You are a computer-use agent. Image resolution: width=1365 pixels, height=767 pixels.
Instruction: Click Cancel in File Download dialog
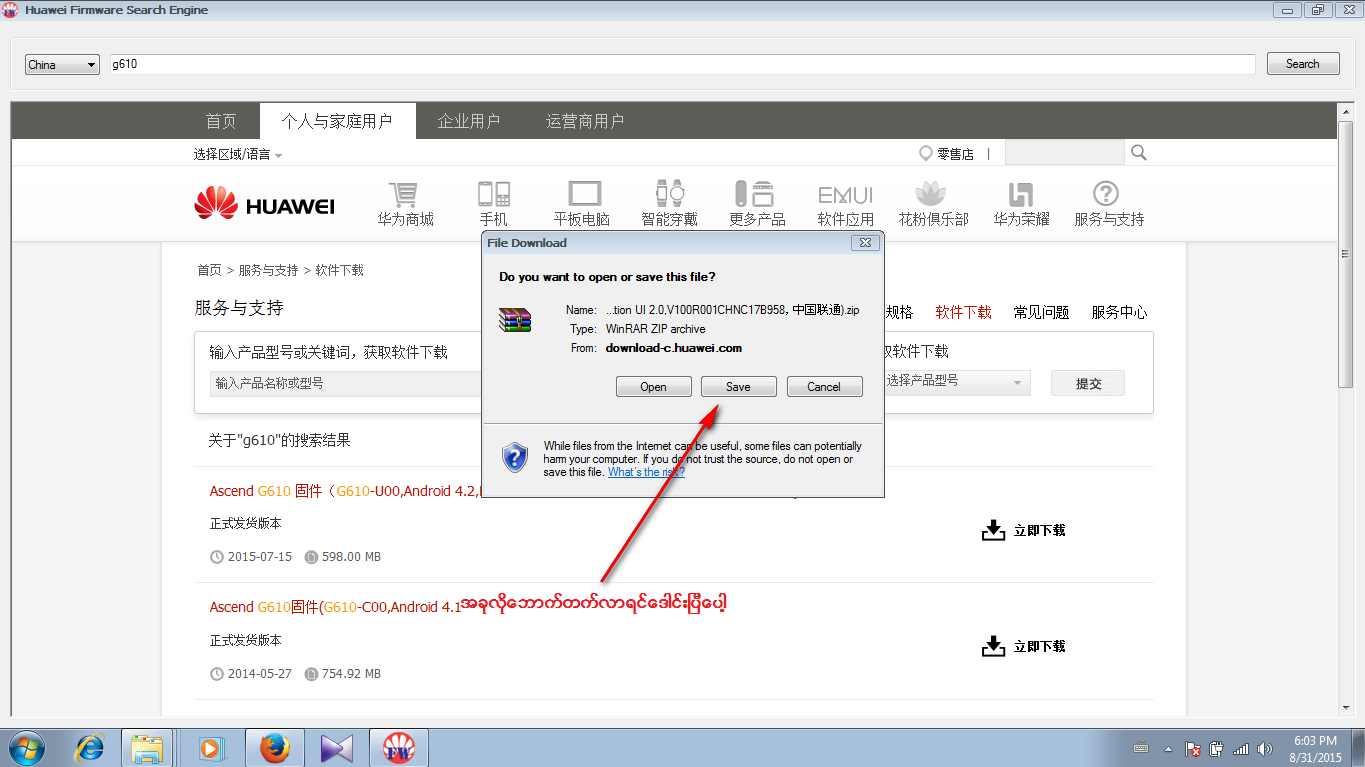pyautogui.click(x=824, y=387)
